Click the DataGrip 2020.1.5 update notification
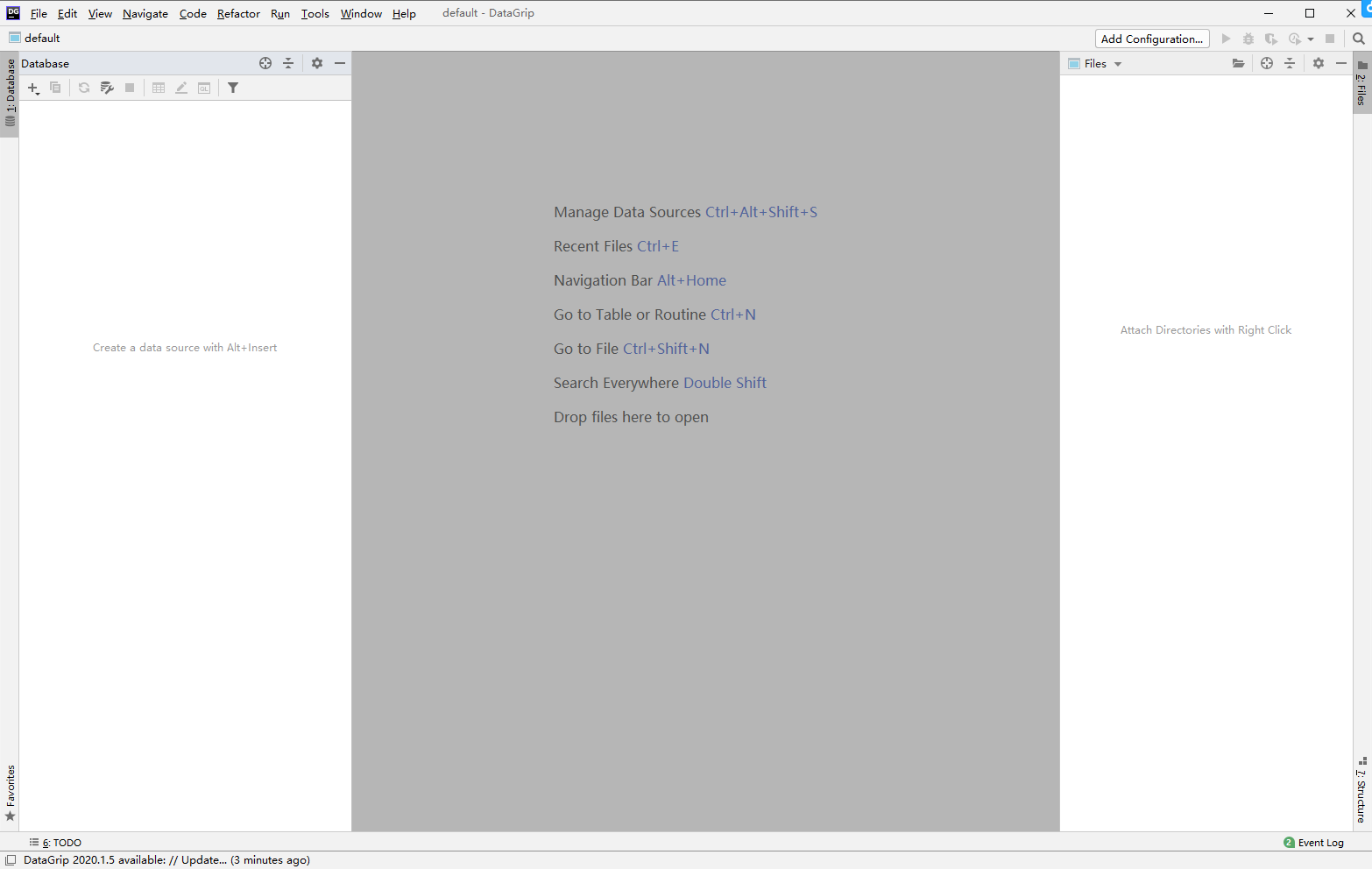Viewport: 1372px width, 869px height. coord(166,860)
